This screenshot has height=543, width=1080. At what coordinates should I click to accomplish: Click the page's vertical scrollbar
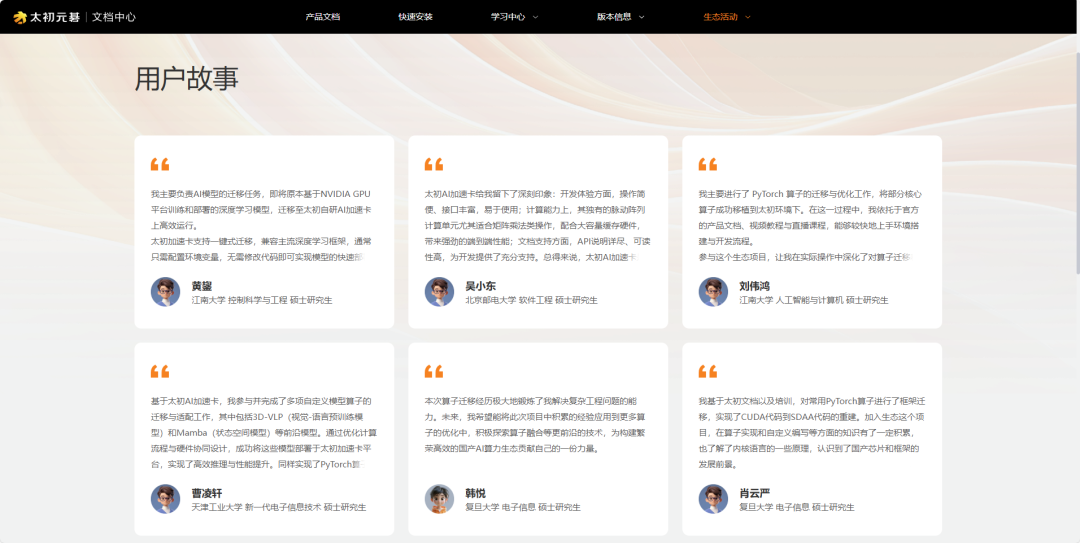click(x=1074, y=150)
